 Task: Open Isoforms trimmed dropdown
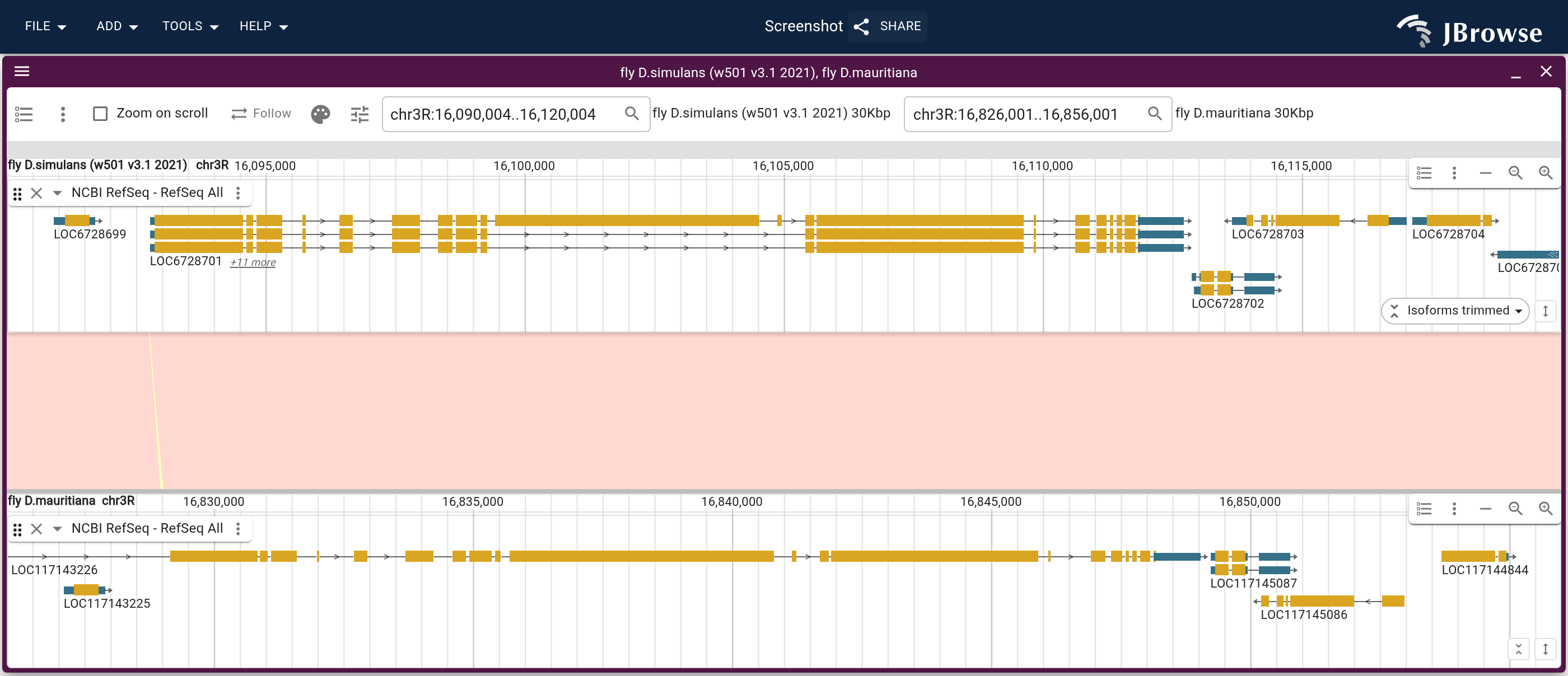coord(1455,311)
